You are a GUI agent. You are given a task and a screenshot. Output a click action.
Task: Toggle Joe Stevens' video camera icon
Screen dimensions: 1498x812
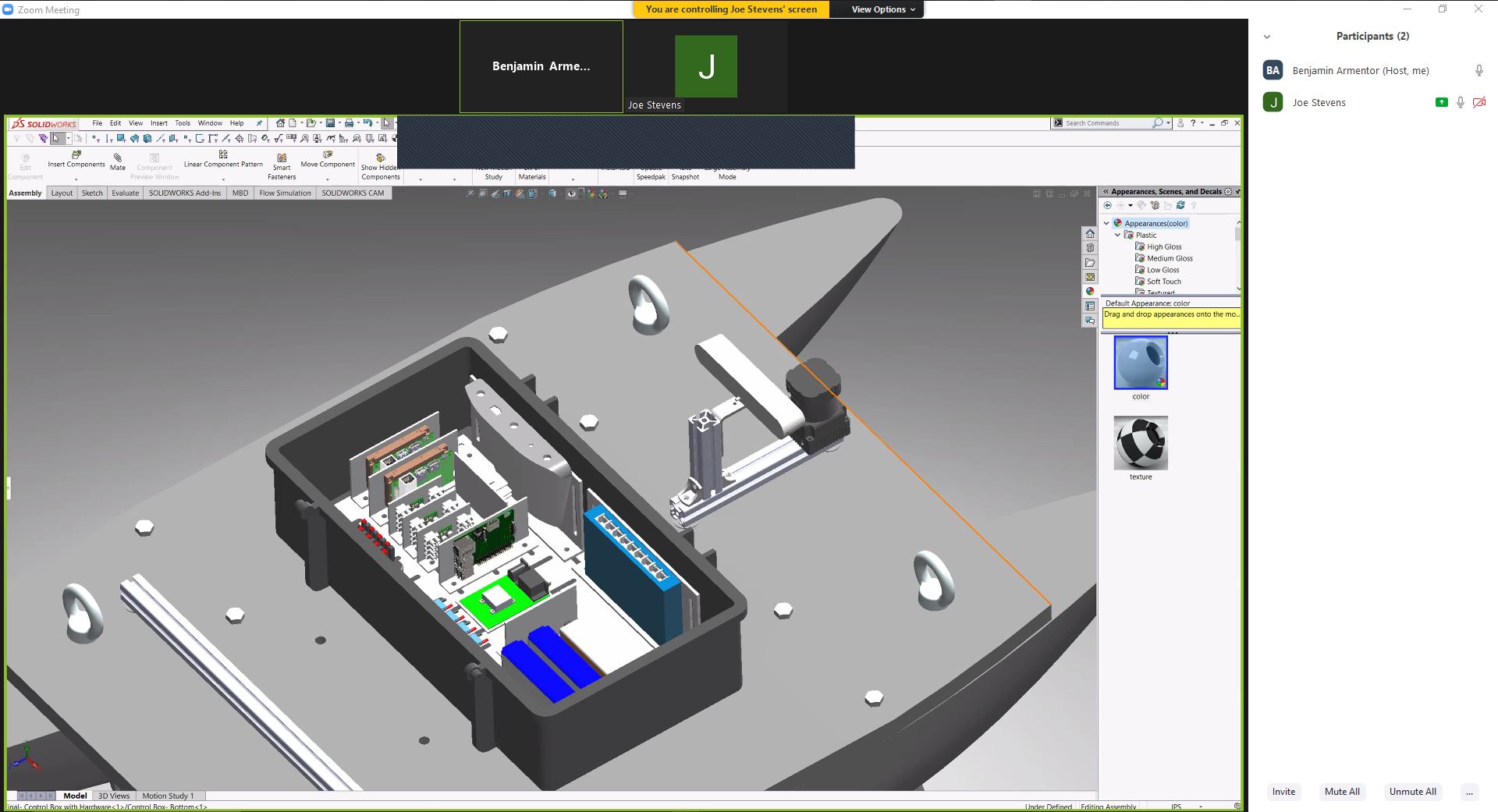click(1478, 102)
